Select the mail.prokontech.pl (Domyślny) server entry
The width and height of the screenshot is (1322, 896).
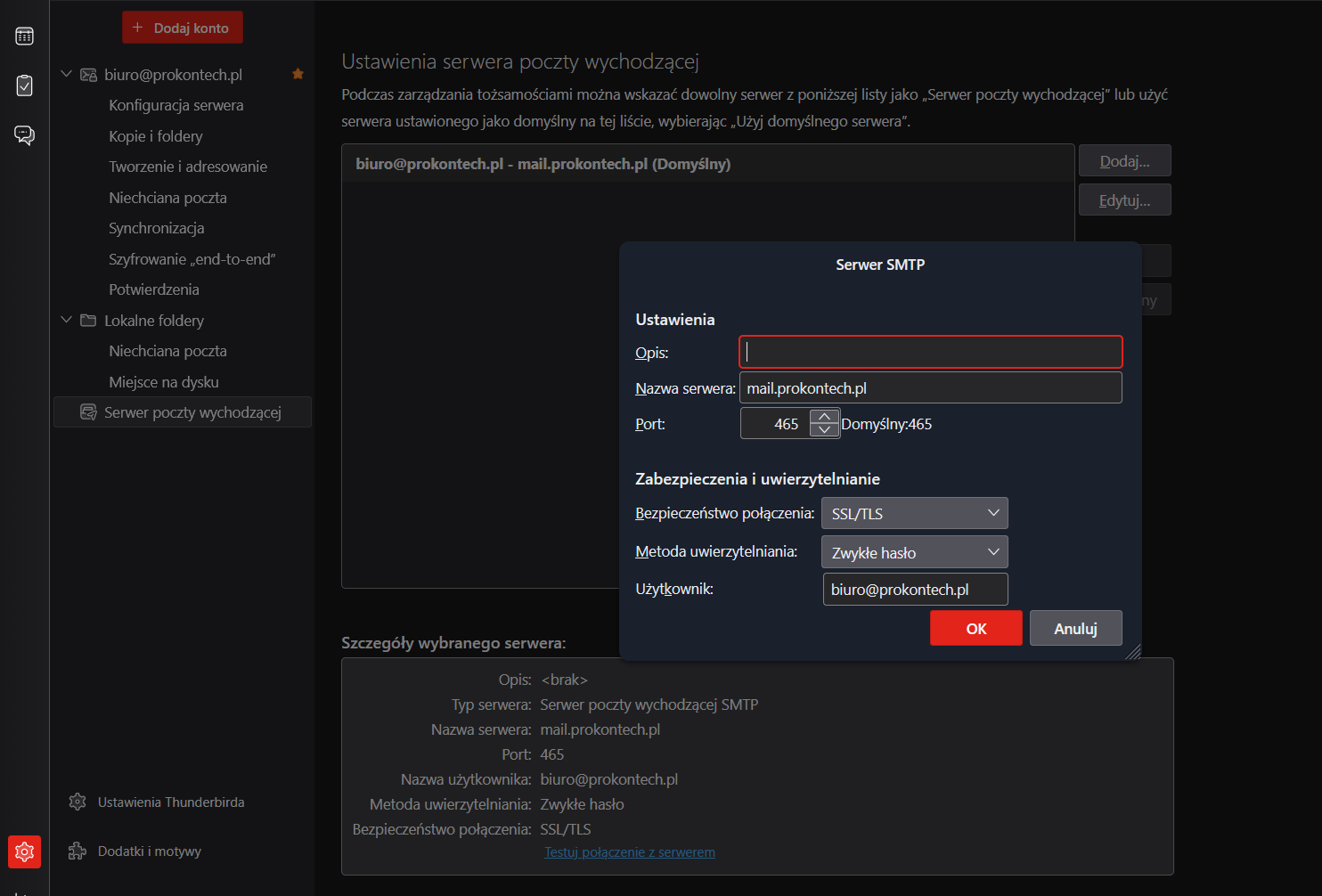click(707, 164)
